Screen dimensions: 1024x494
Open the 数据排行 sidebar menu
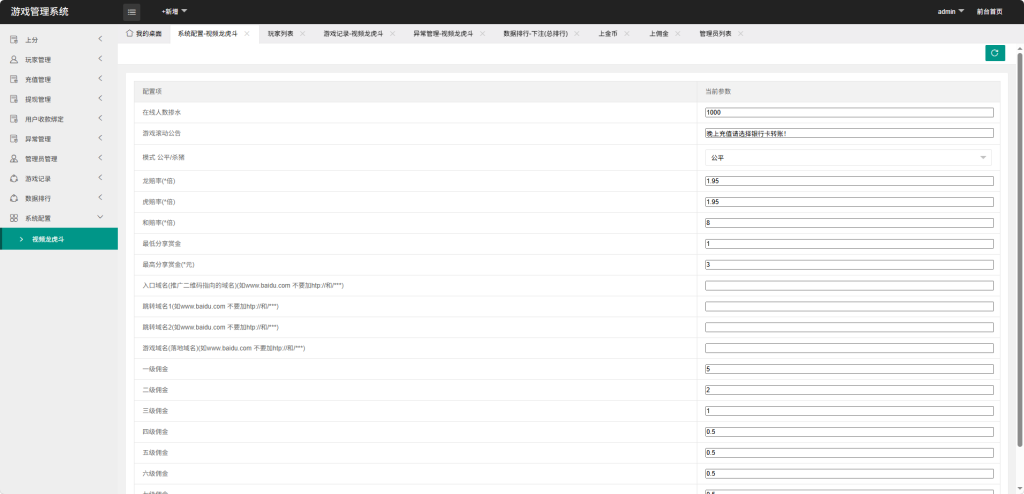(x=59, y=198)
